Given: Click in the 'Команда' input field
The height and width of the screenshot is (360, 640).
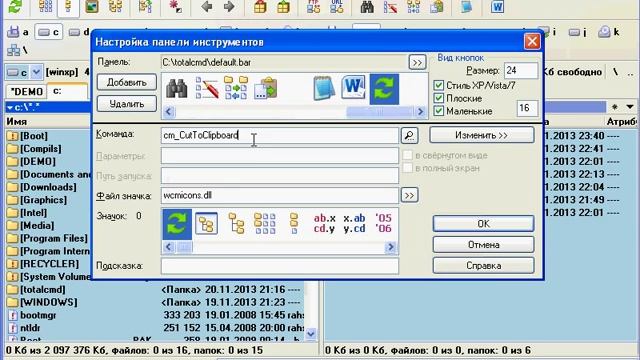Looking at the screenshot, I should click(x=280, y=135).
